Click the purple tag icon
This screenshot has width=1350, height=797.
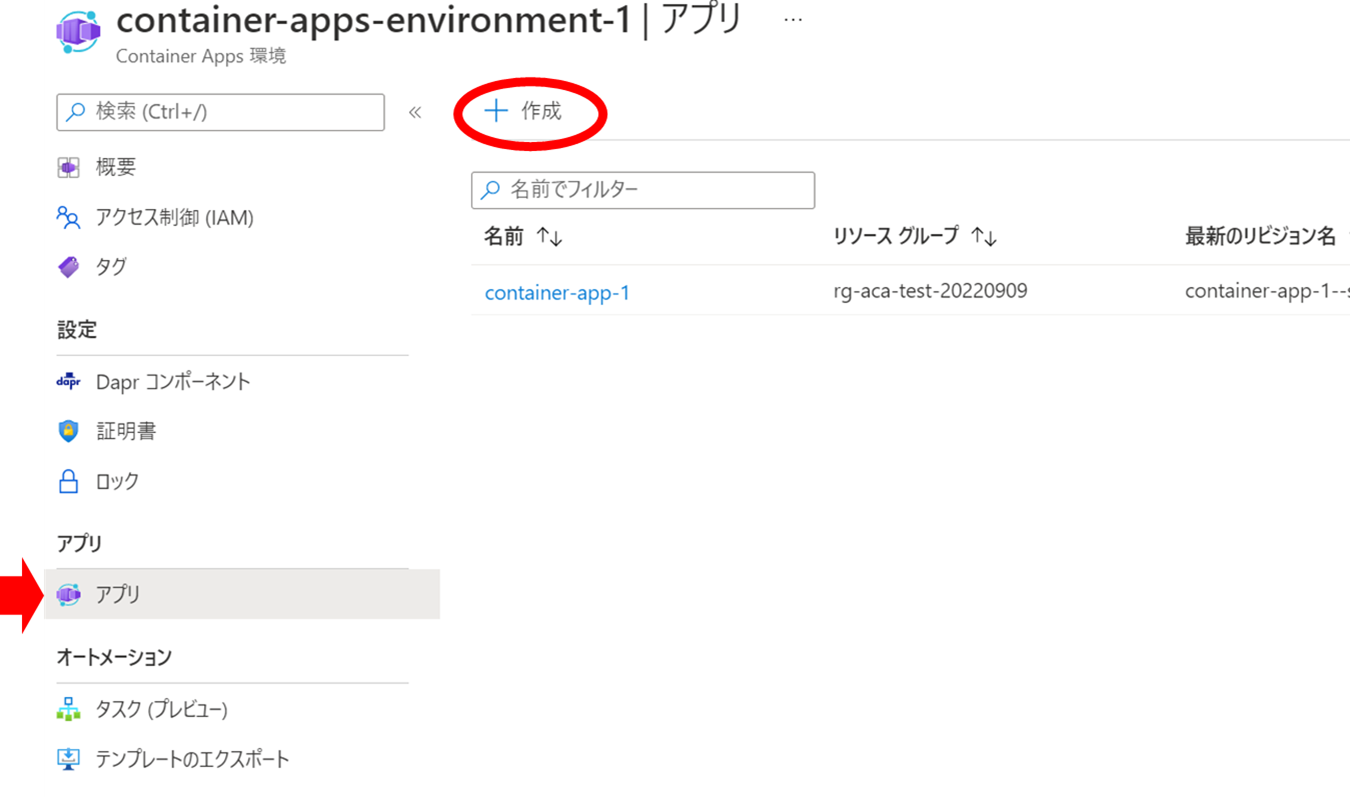point(68,267)
